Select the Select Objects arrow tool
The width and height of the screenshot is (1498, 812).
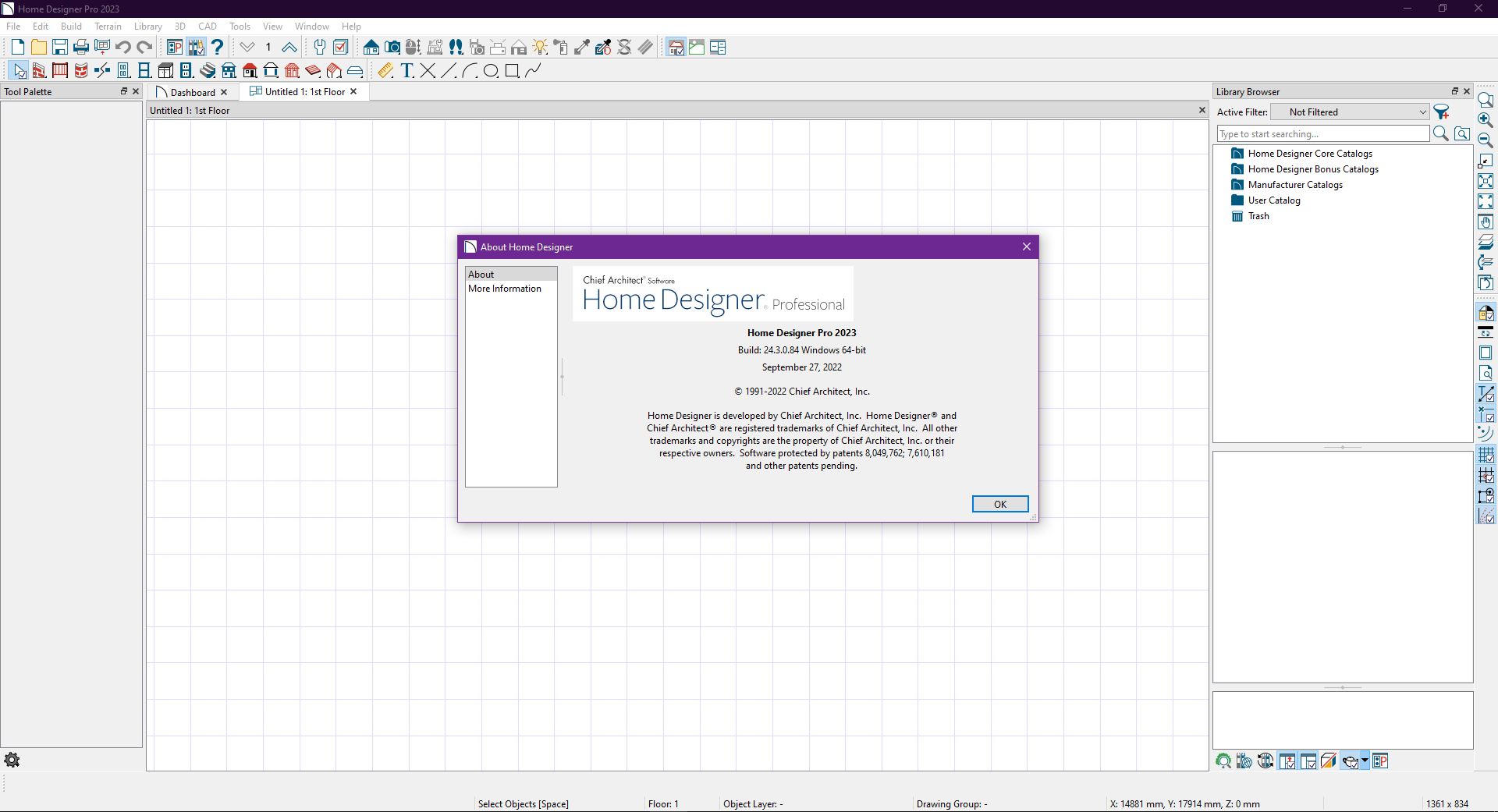point(19,71)
